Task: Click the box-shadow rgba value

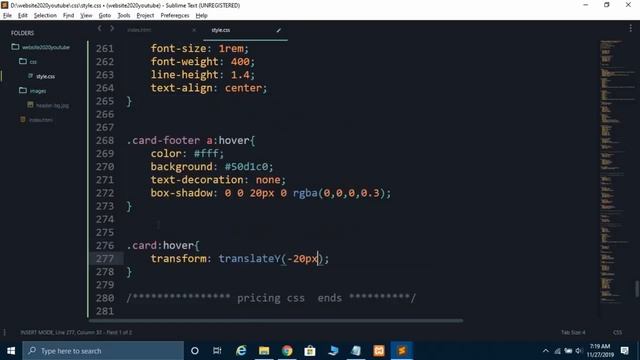Action: click(342, 193)
